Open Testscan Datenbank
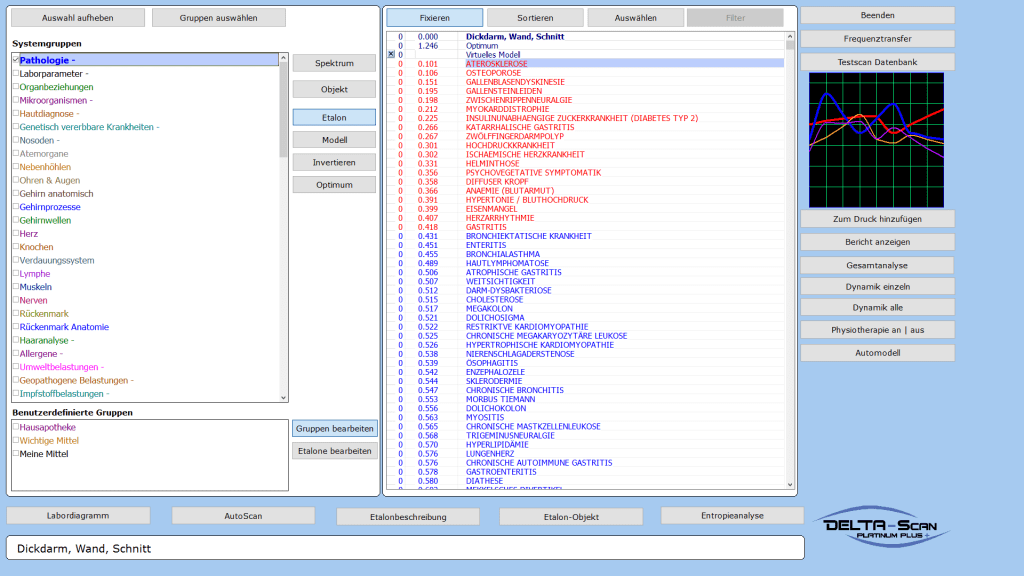 click(877, 62)
